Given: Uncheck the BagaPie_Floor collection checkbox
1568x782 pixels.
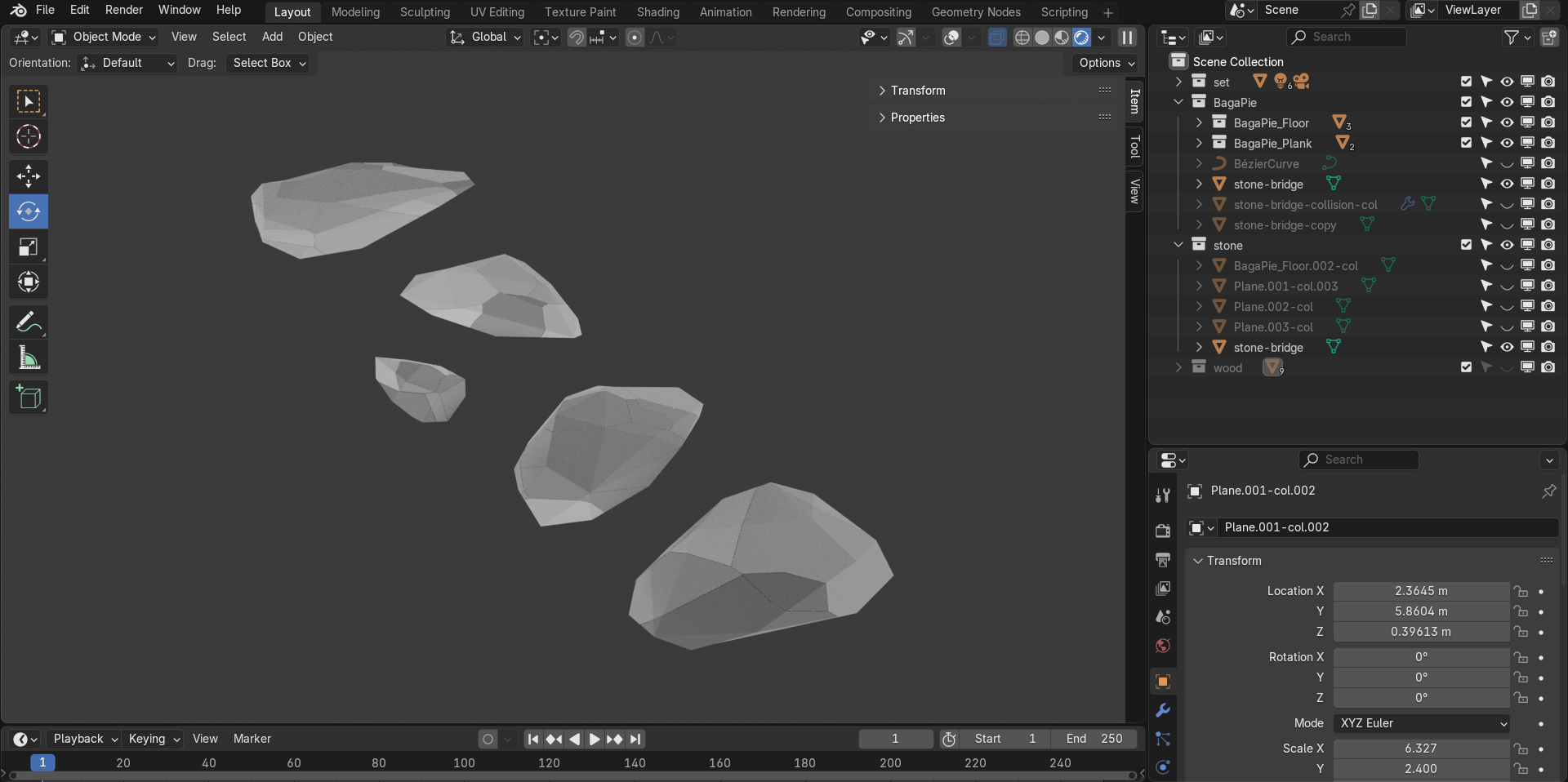Looking at the screenshot, I should coord(1466,123).
